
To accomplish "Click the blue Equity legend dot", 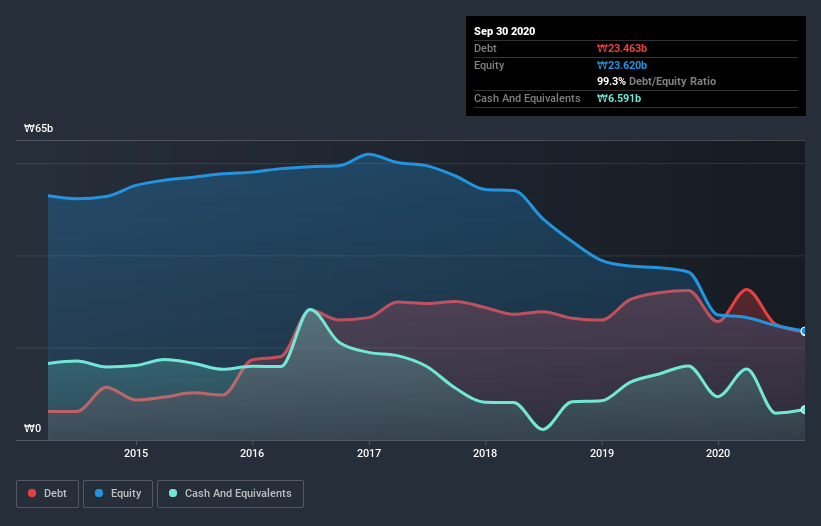I will [x=99, y=493].
